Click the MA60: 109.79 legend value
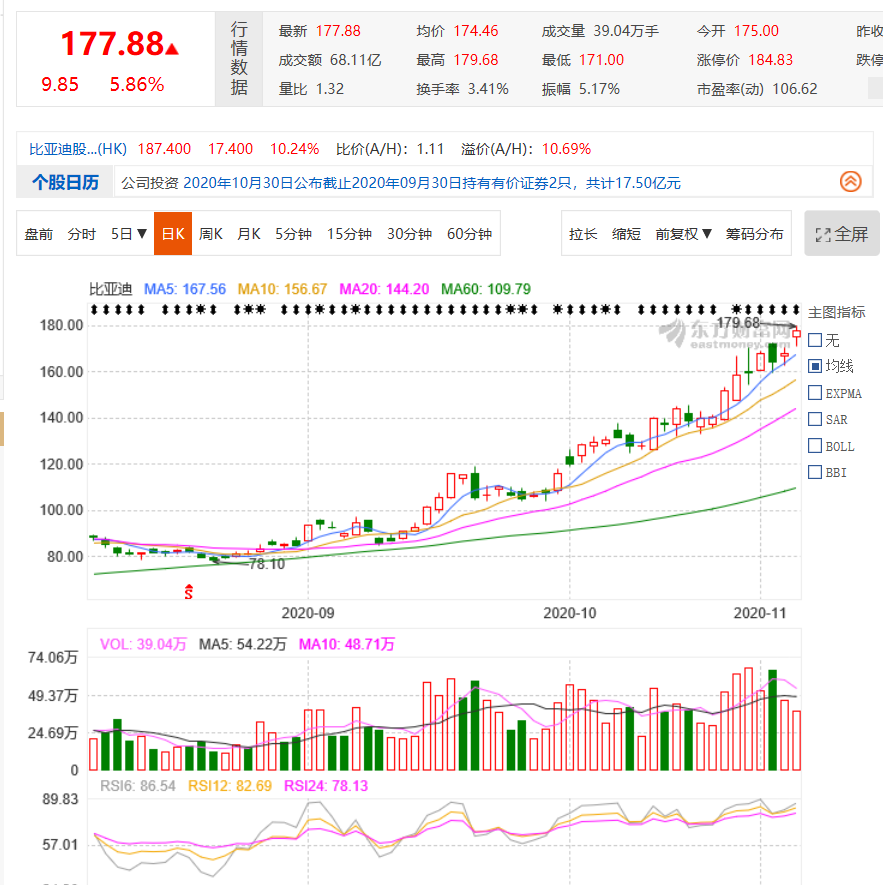Viewport: 883px width, 885px height. pyautogui.click(x=486, y=289)
